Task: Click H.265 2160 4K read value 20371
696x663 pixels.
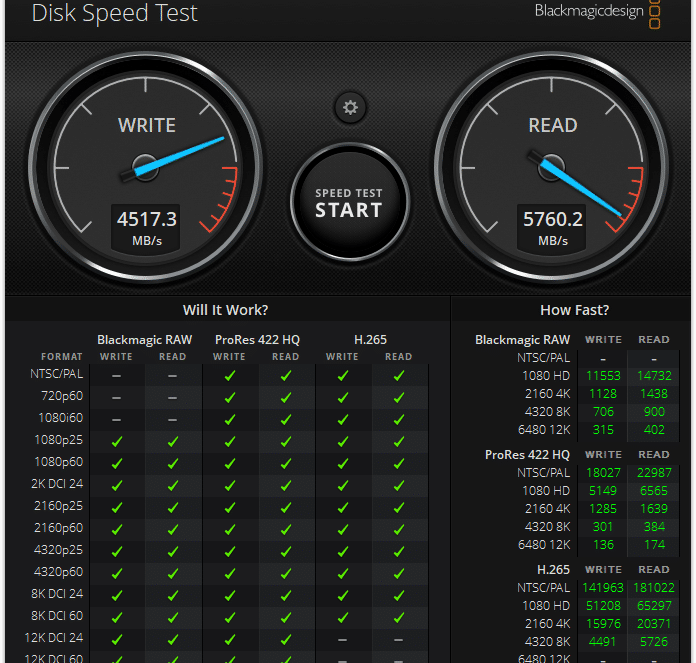Action: (654, 624)
